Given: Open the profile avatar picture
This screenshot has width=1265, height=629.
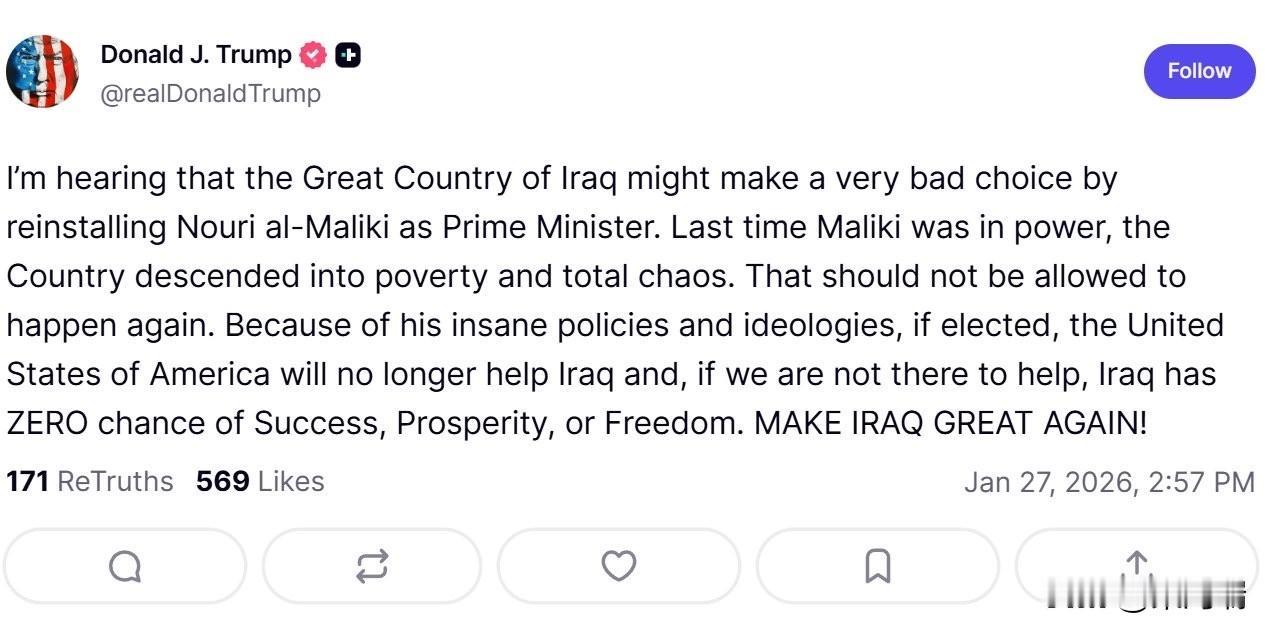Looking at the screenshot, I should (42, 72).
